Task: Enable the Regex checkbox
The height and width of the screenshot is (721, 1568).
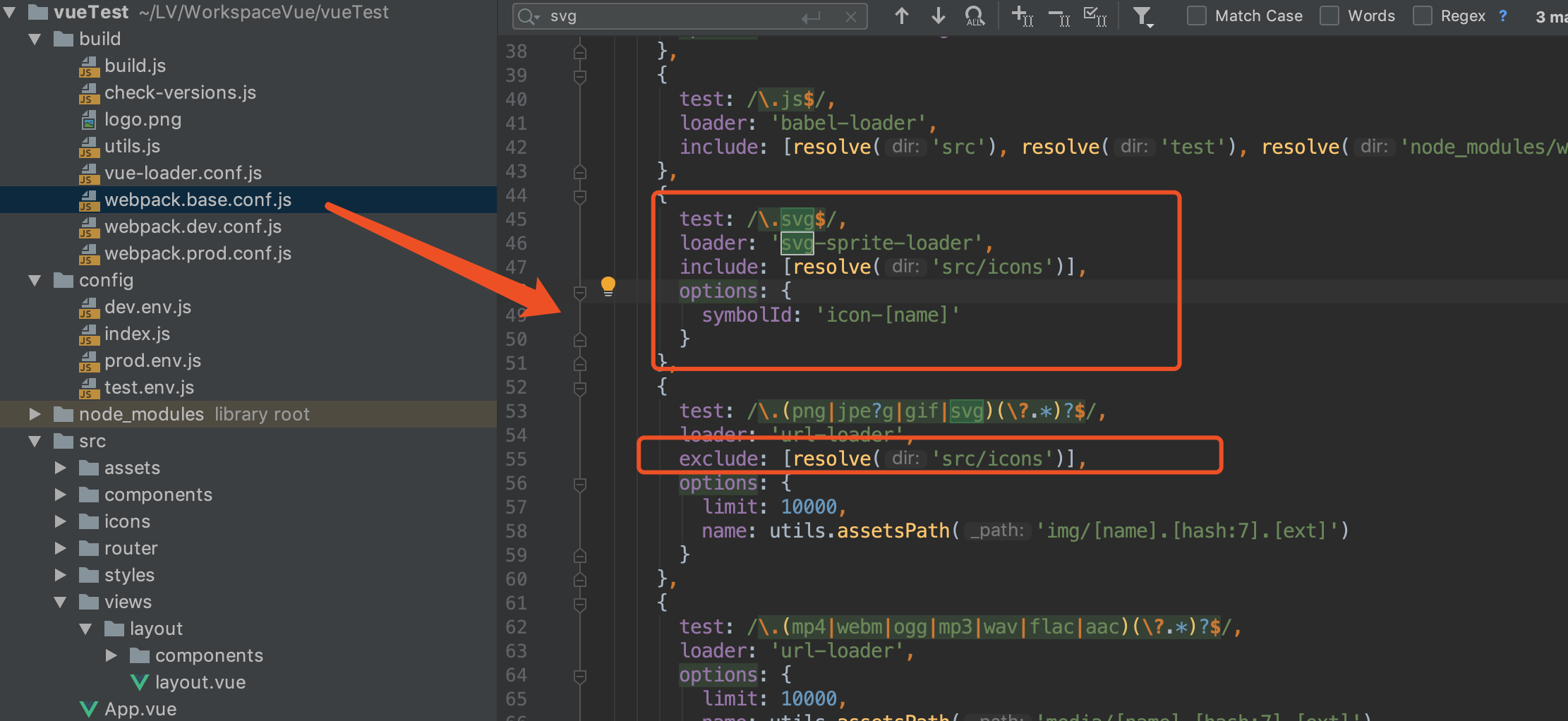Action: [x=1421, y=16]
